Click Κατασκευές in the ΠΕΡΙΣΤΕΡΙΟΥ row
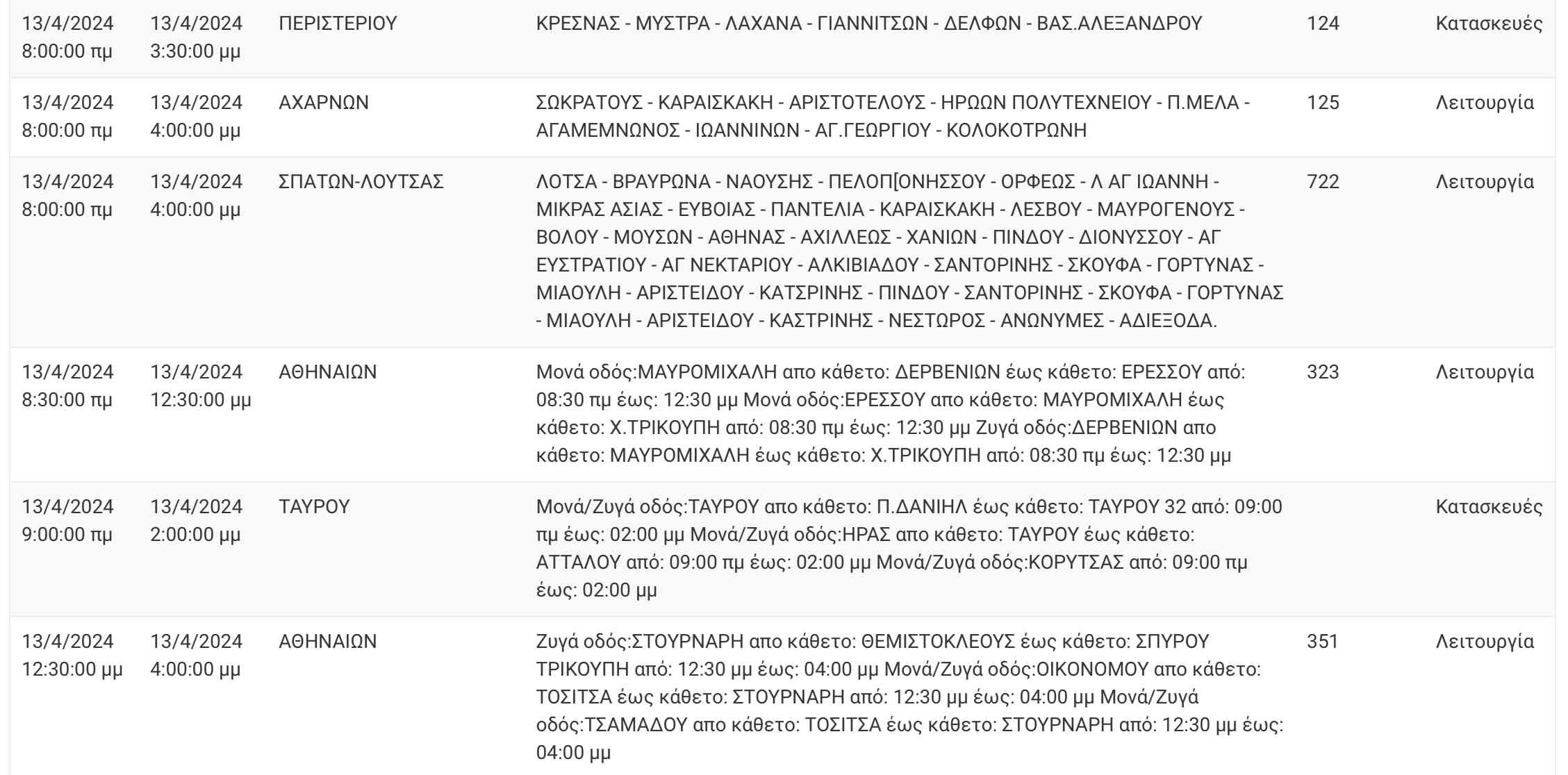The image size is (1568, 775). tap(1489, 24)
